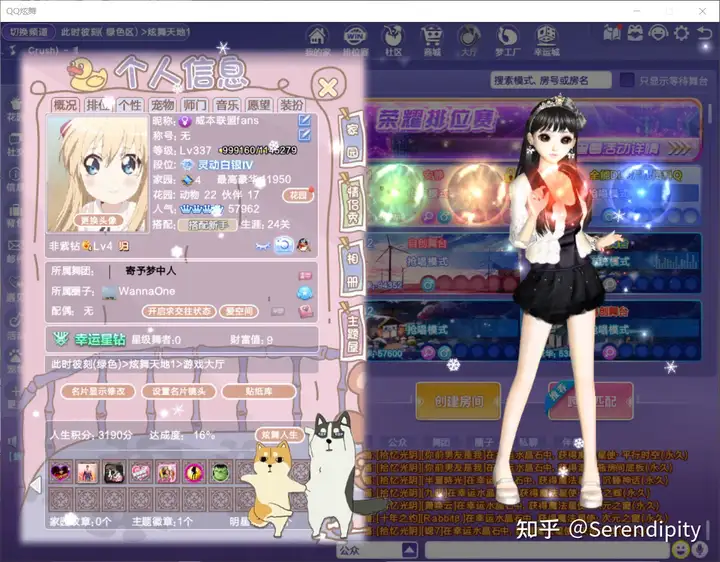Click the blue star circle icon beside WannaOne

point(305,292)
